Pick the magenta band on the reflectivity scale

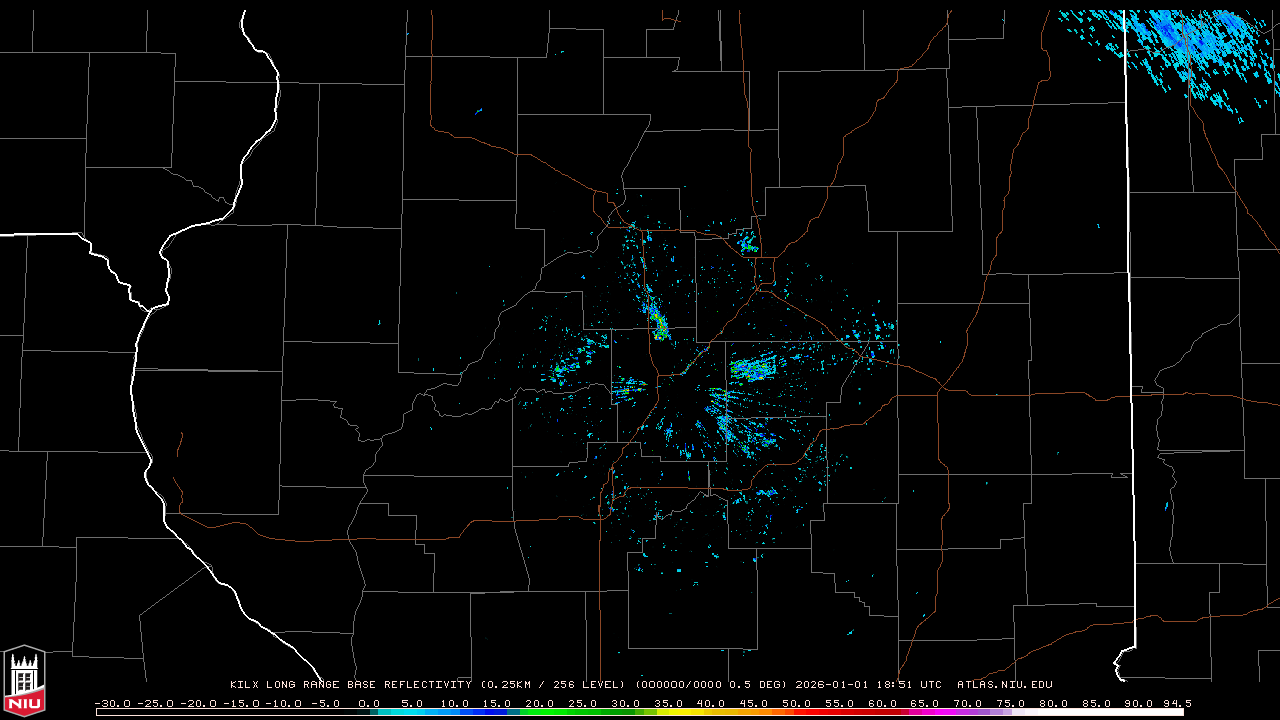coord(940,712)
